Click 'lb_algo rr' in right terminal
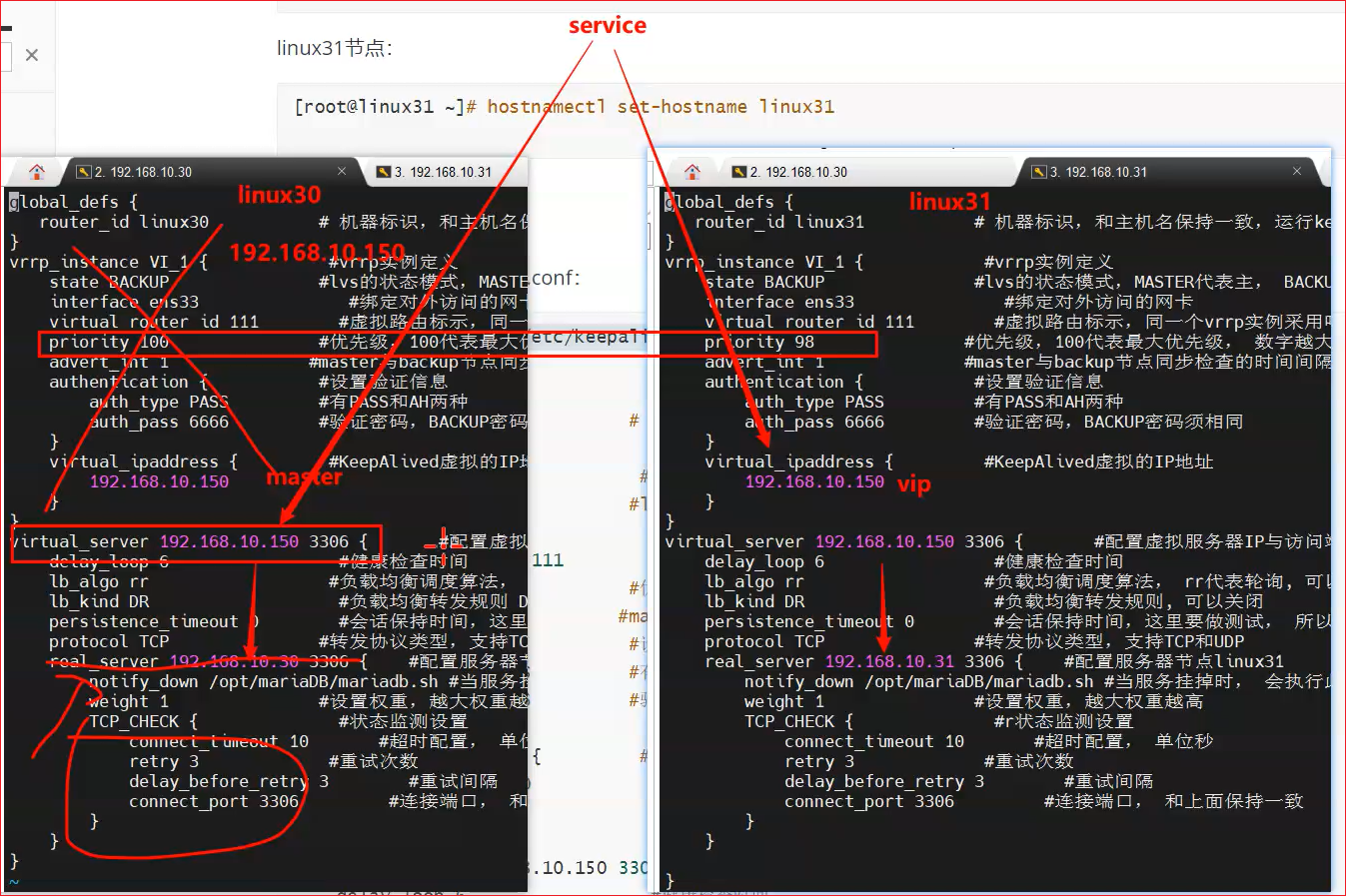 754,581
